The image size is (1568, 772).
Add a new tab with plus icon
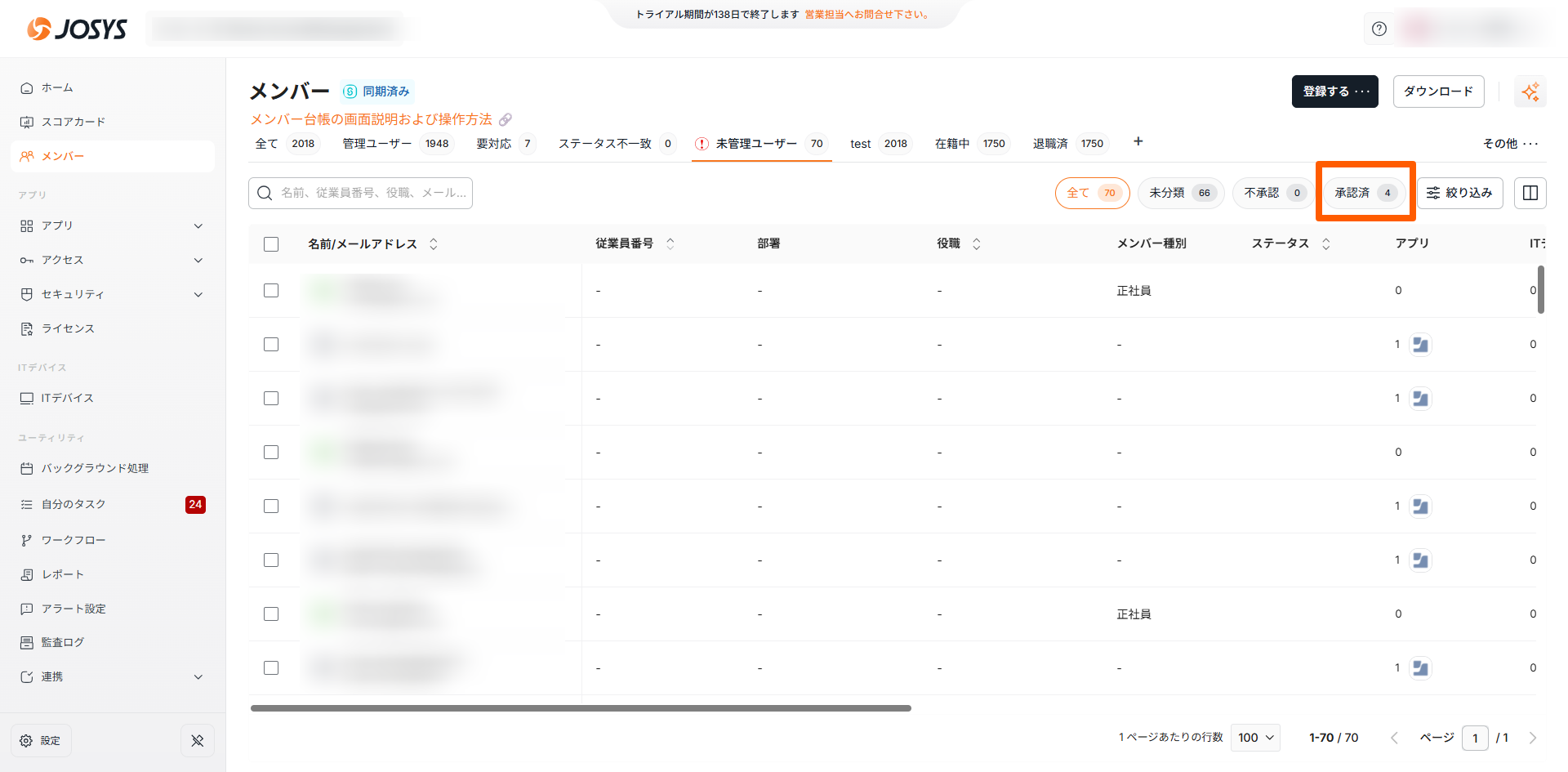(x=1138, y=142)
